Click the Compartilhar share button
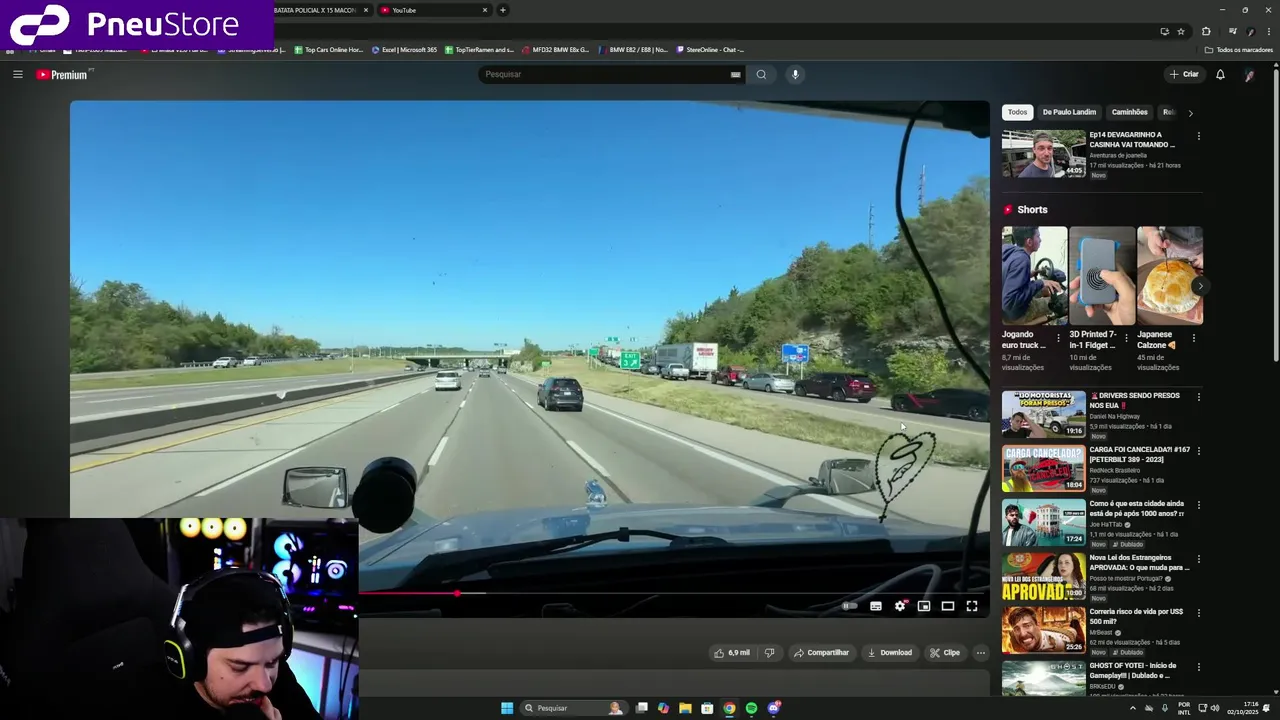Screen dimensions: 1280x720 coord(821,653)
